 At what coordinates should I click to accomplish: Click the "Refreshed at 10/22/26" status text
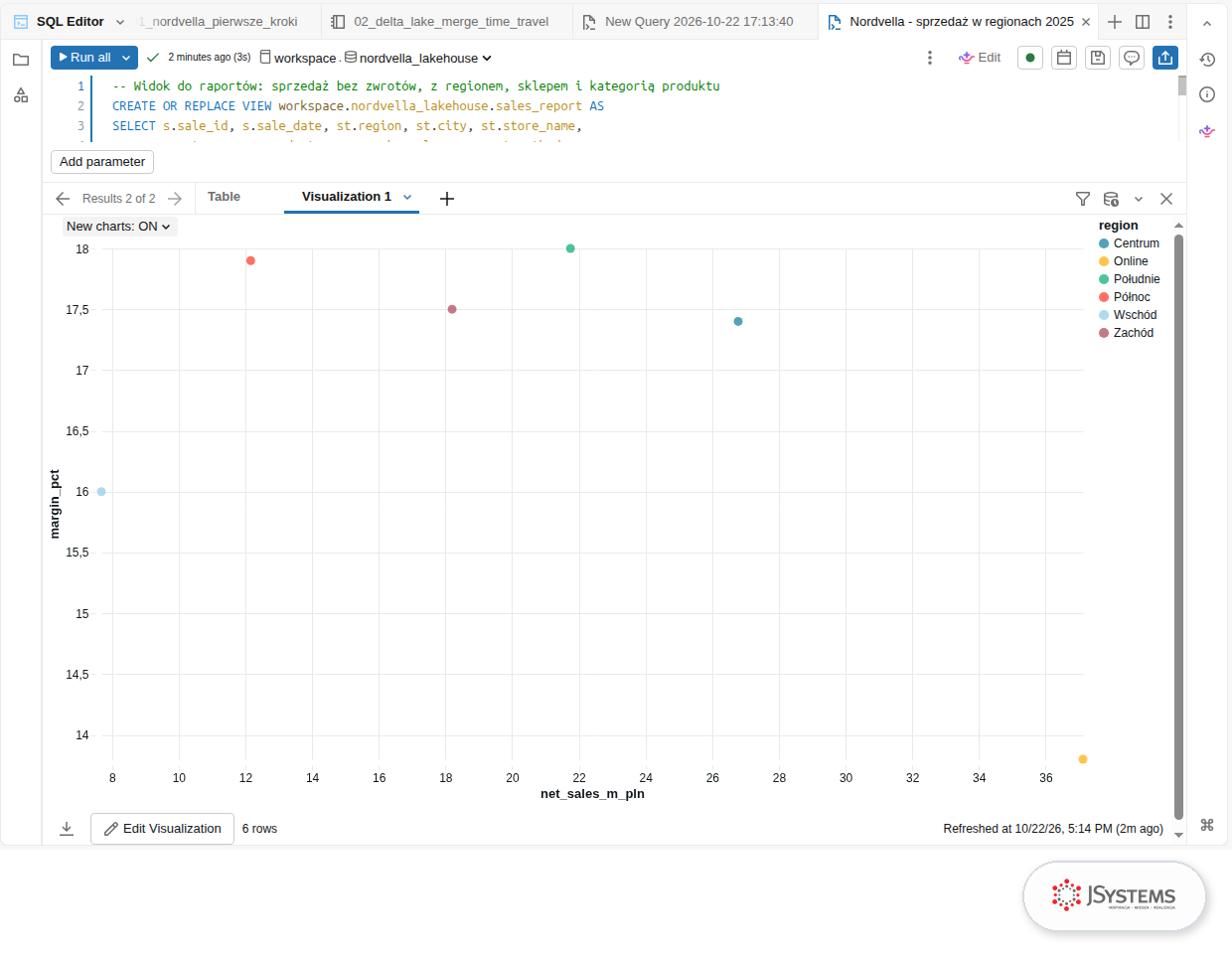pyautogui.click(x=1053, y=829)
